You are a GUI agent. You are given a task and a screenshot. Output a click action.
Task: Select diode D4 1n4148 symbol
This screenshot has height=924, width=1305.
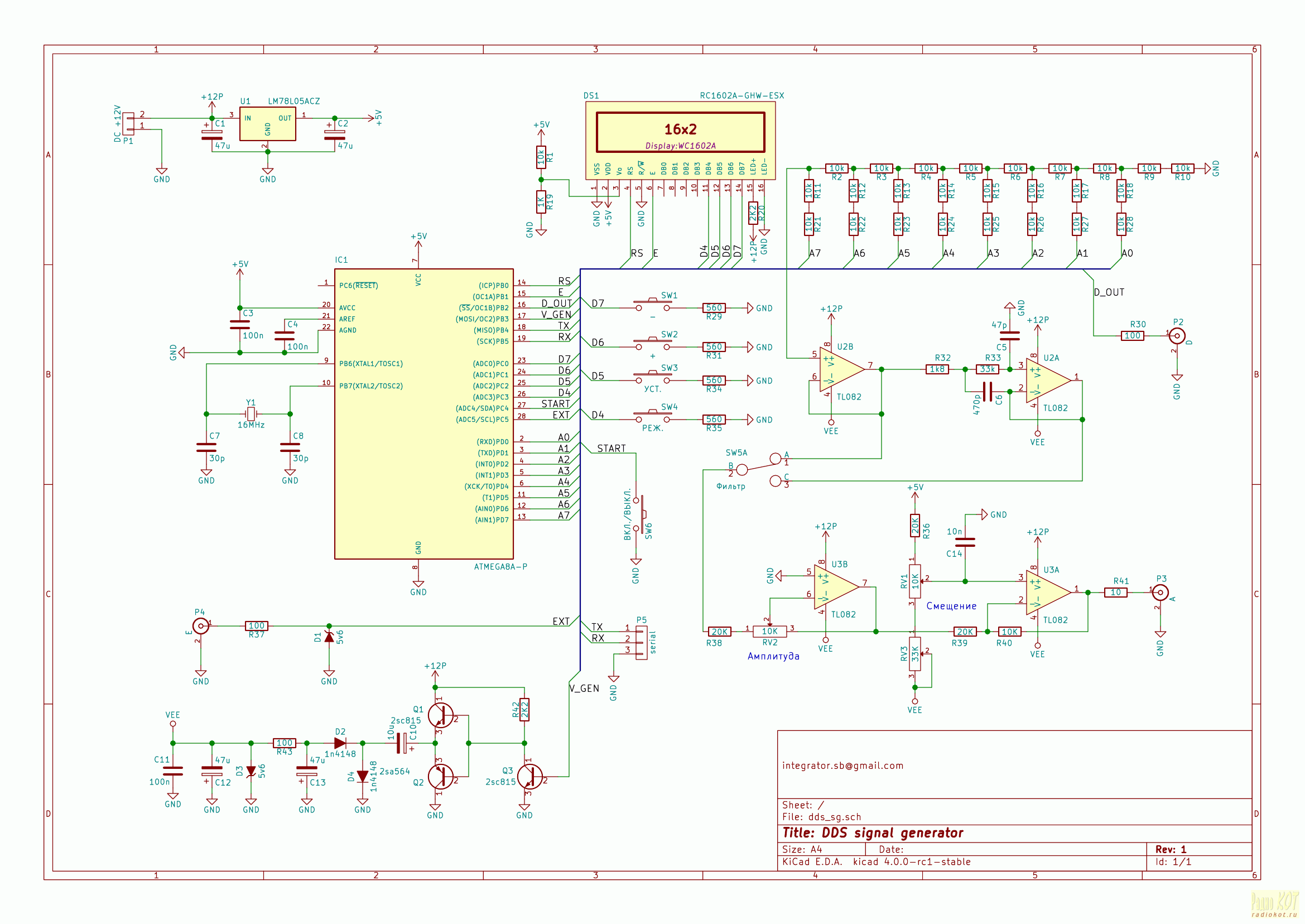(362, 777)
